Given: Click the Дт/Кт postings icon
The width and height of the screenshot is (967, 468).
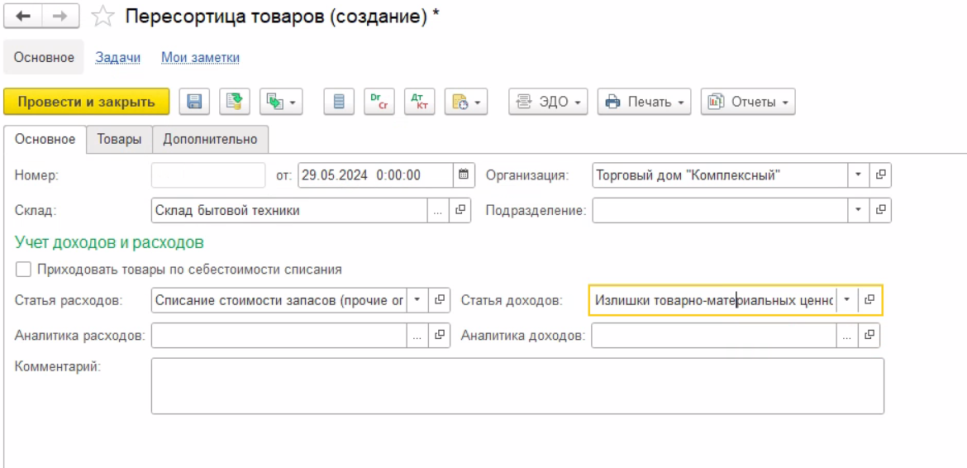Looking at the screenshot, I should click(419, 102).
